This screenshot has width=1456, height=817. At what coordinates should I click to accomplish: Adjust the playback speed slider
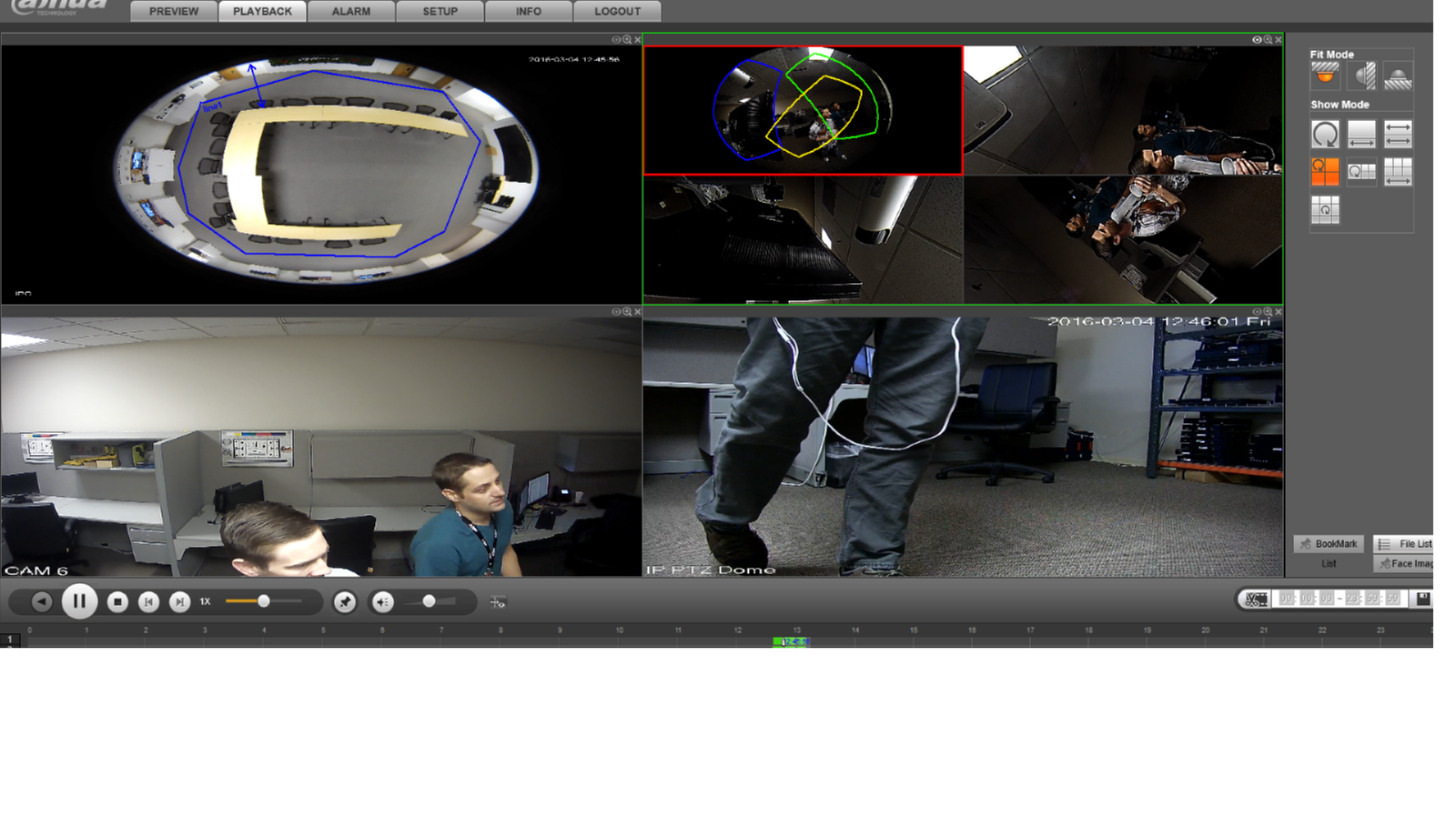(x=264, y=601)
